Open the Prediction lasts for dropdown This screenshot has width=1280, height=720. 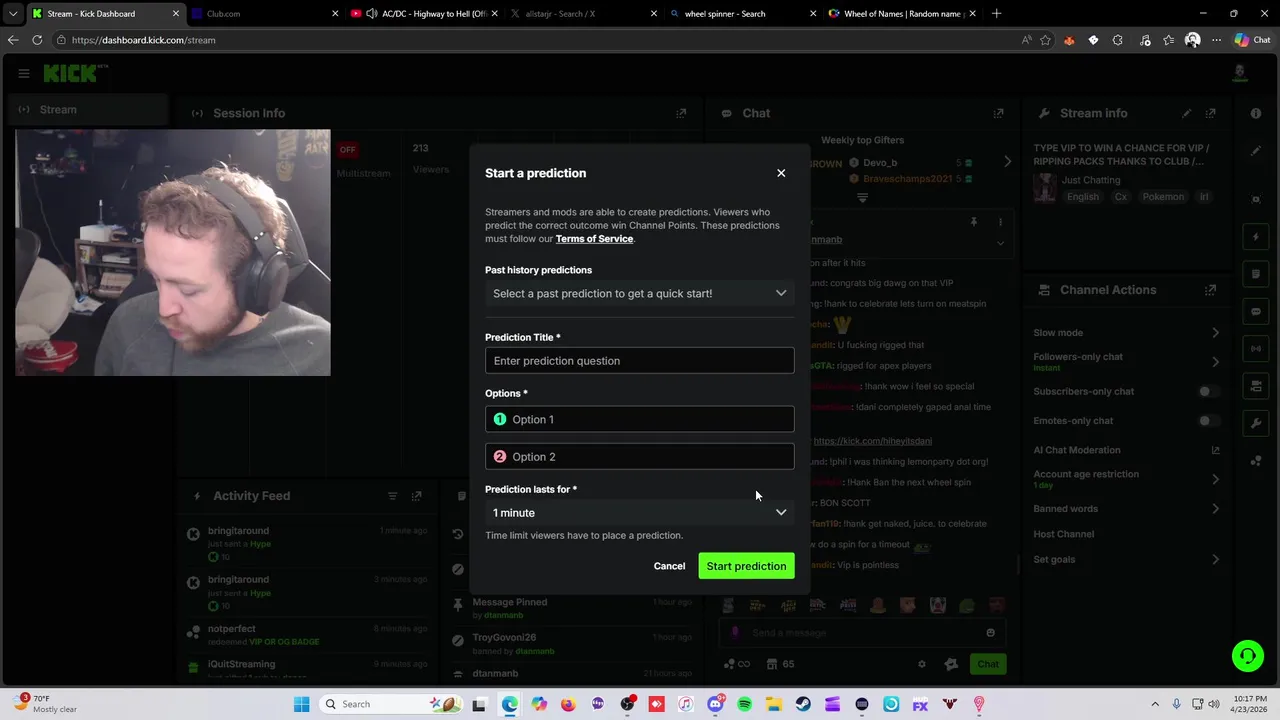(x=640, y=513)
